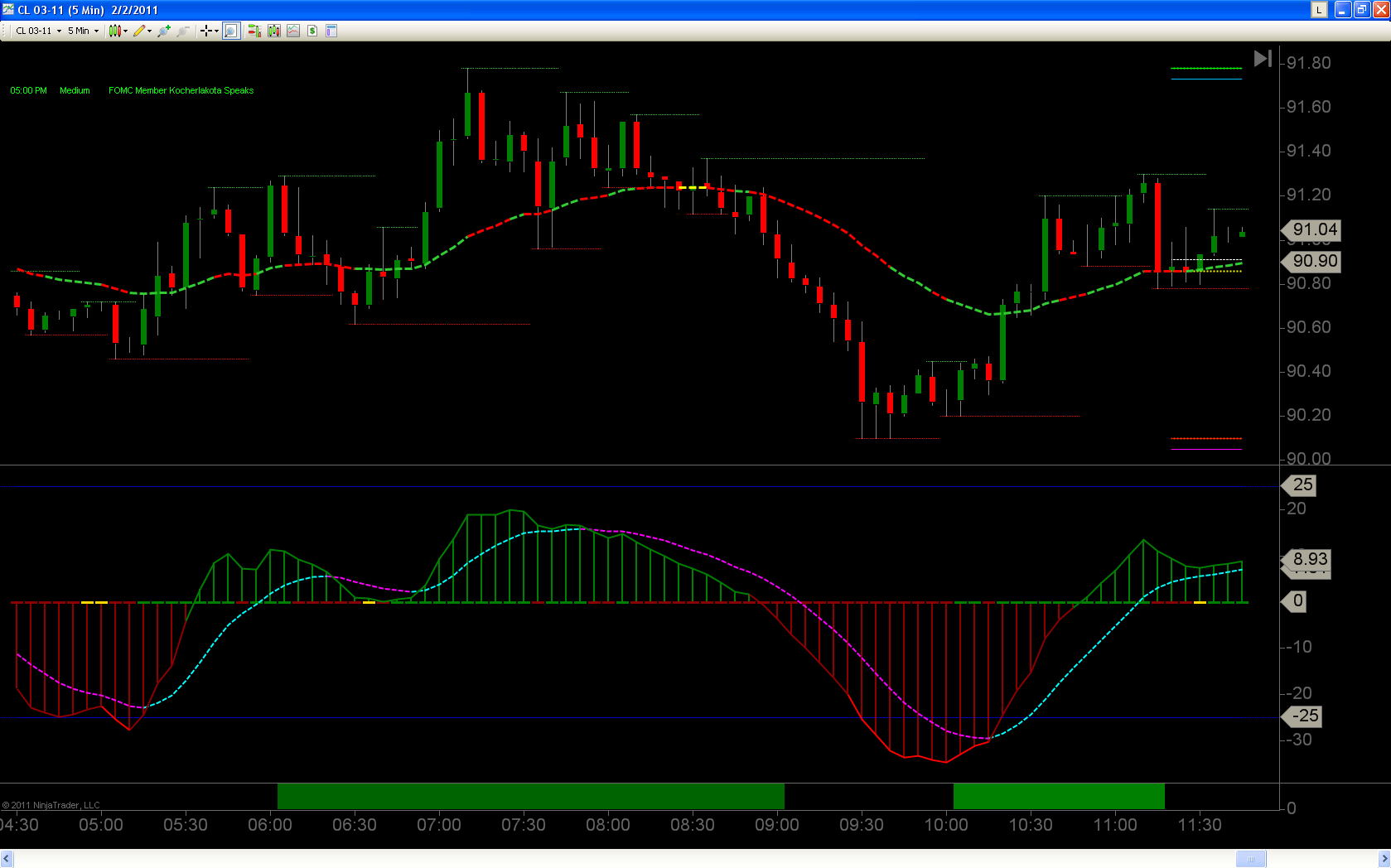Select the pencil drawing tools icon
Viewport: 1391px width, 868px height.
pyautogui.click(x=139, y=31)
